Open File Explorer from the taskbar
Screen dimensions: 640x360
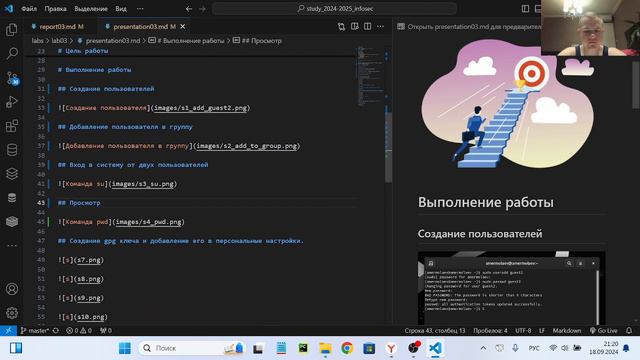325,348
